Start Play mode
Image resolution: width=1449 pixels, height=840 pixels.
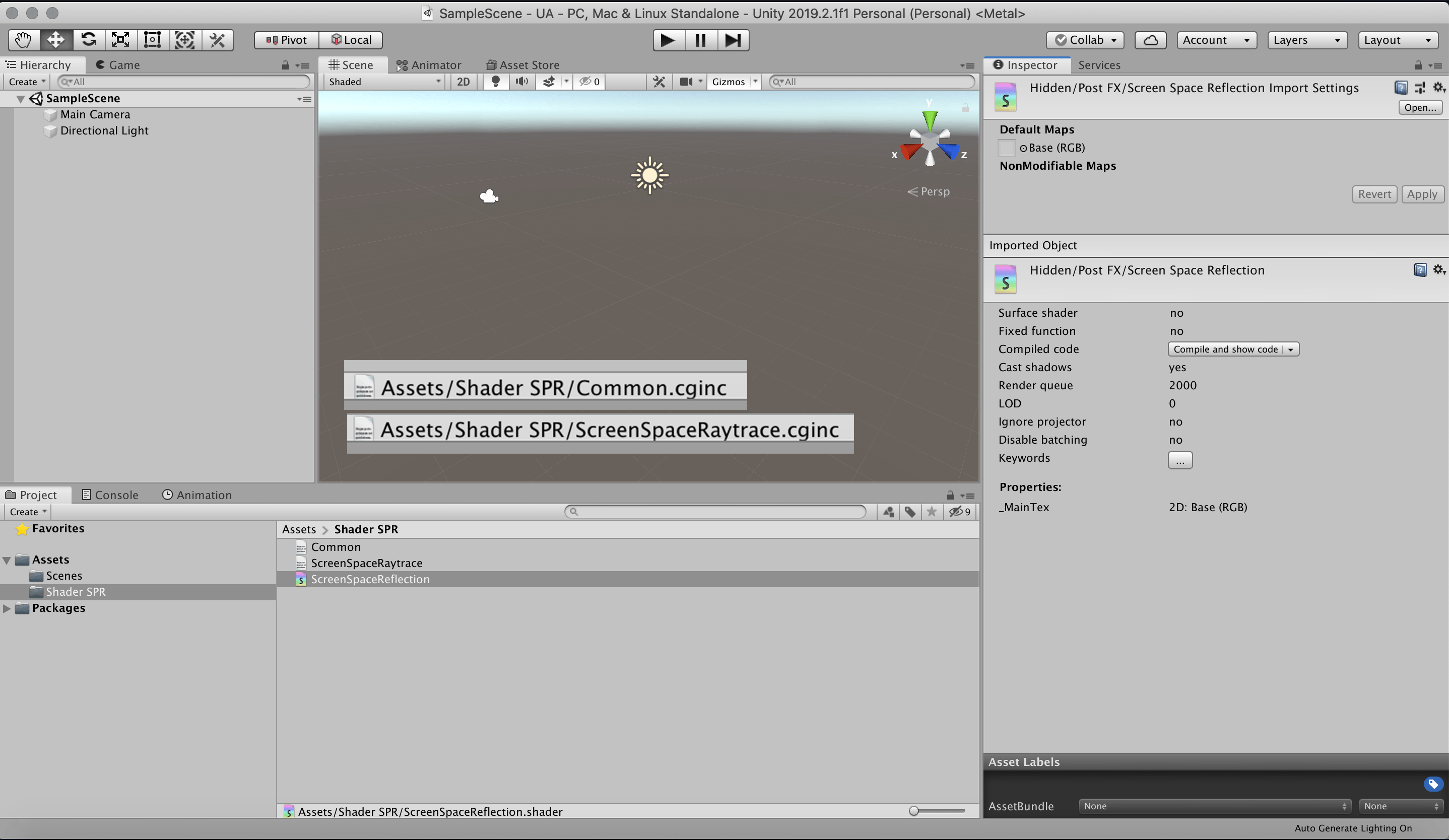point(669,40)
